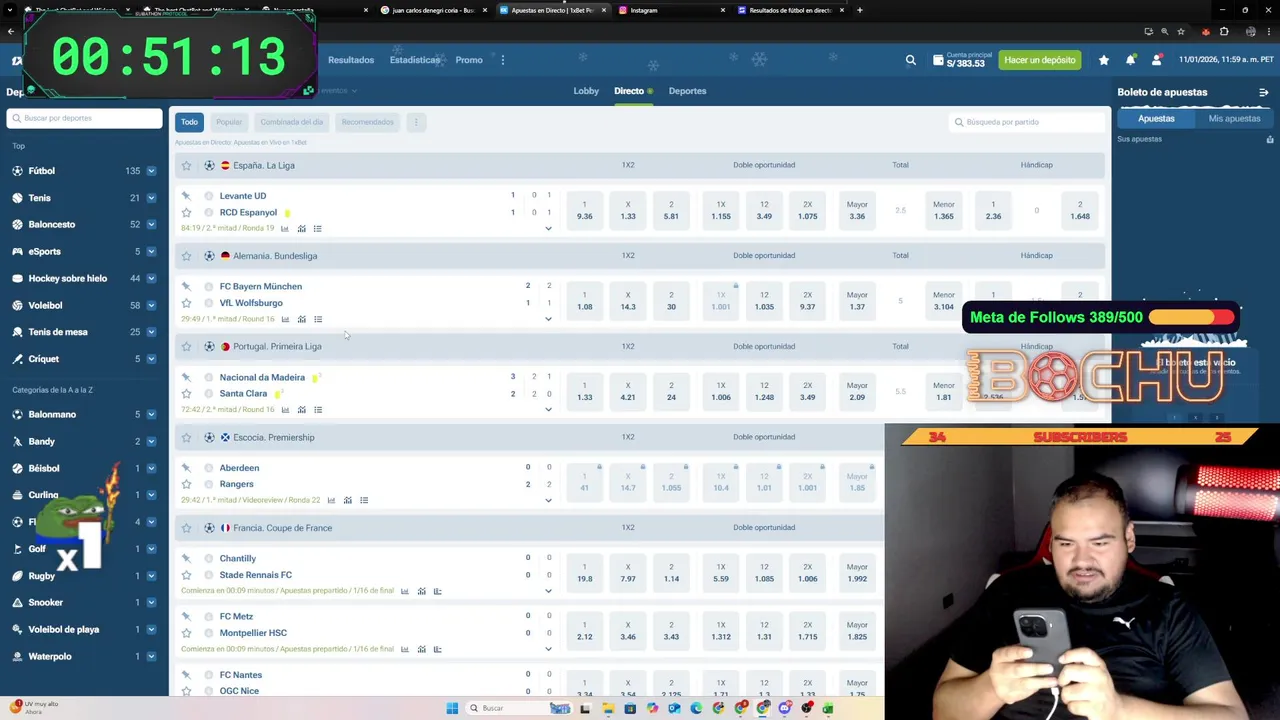Open markets list icon for Santa Clara match
Image resolution: width=1280 pixels, height=720 pixels.
click(x=318, y=409)
